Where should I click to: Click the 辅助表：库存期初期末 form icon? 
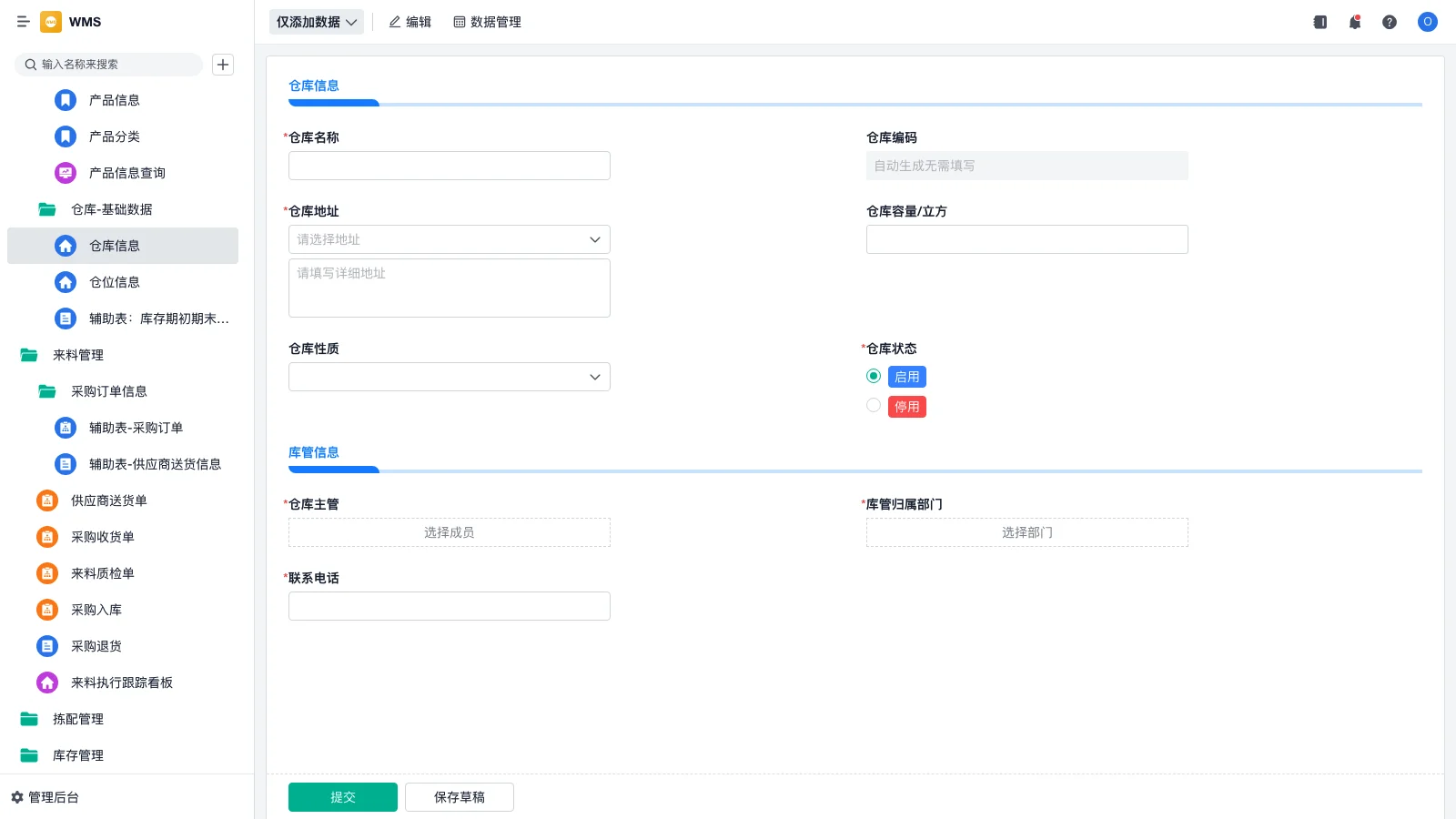tap(66, 318)
